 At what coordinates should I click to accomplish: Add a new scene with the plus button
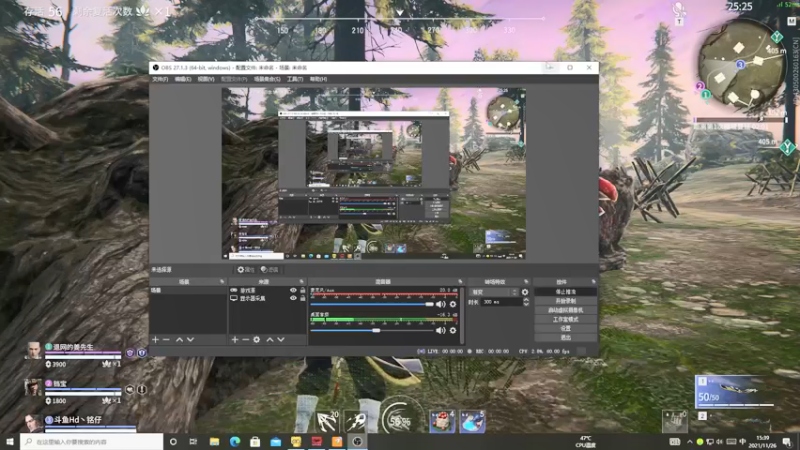156,339
